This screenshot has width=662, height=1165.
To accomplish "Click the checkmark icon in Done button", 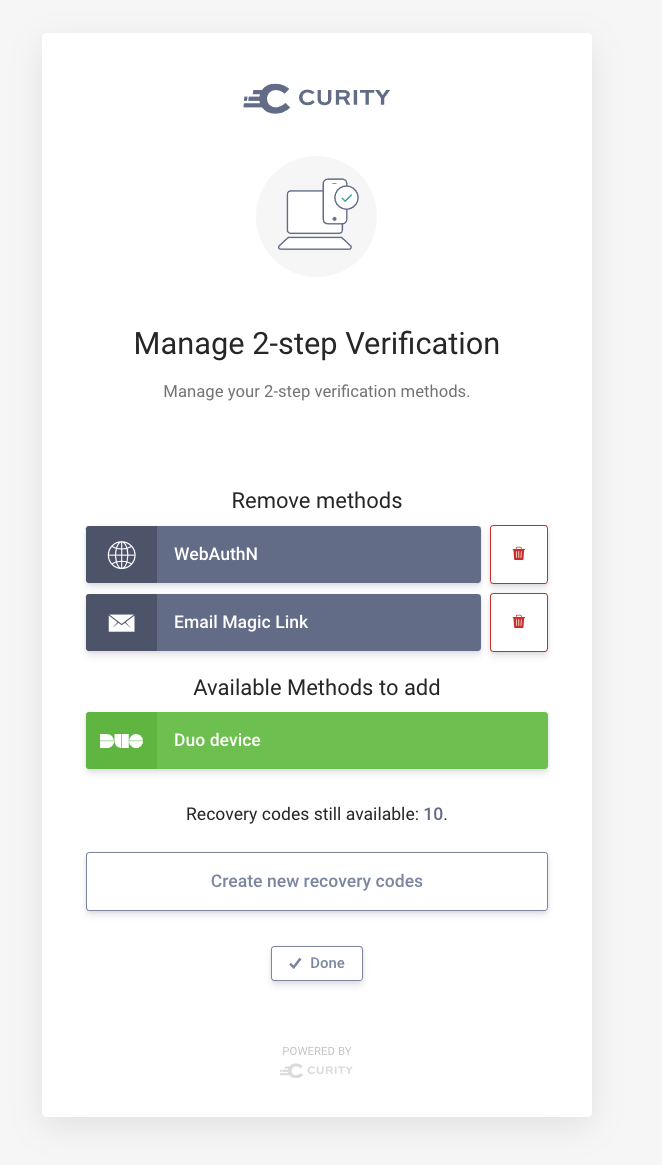I will pos(295,964).
